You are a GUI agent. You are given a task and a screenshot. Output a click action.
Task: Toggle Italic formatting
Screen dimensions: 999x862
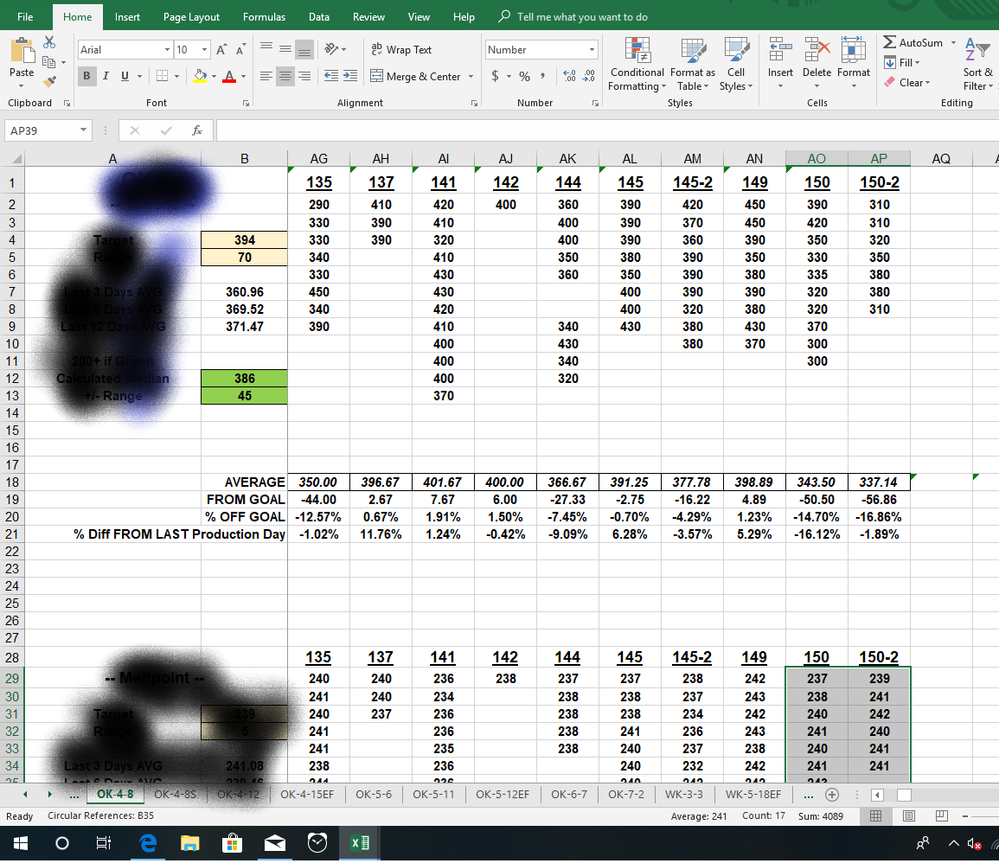click(106, 76)
